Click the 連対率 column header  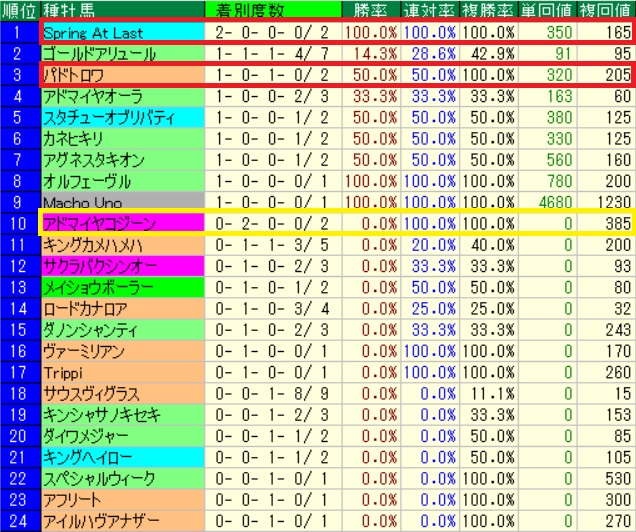(x=430, y=11)
